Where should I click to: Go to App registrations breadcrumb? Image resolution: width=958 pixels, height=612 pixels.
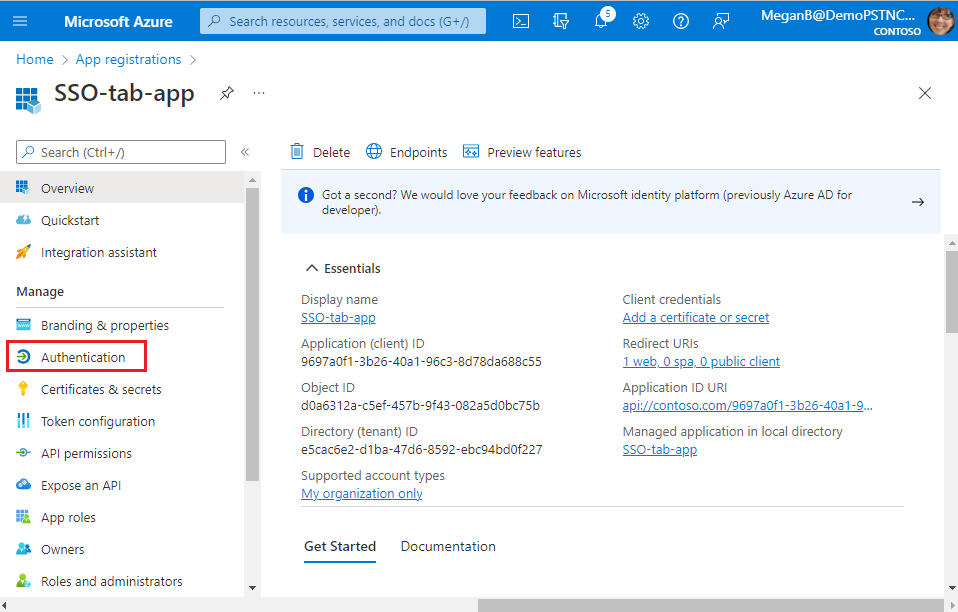(128, 59)
